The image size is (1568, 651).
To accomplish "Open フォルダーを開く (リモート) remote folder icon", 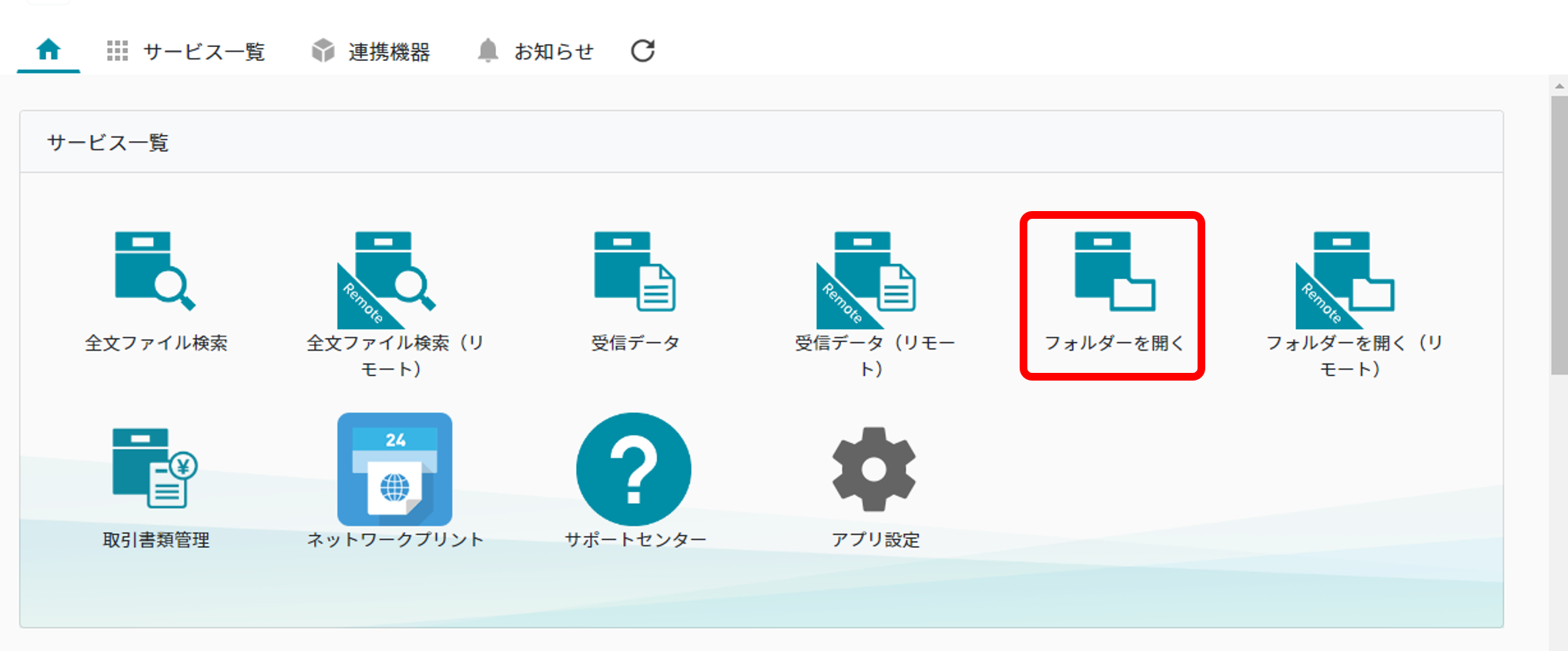I will [x=1346, y=278].
